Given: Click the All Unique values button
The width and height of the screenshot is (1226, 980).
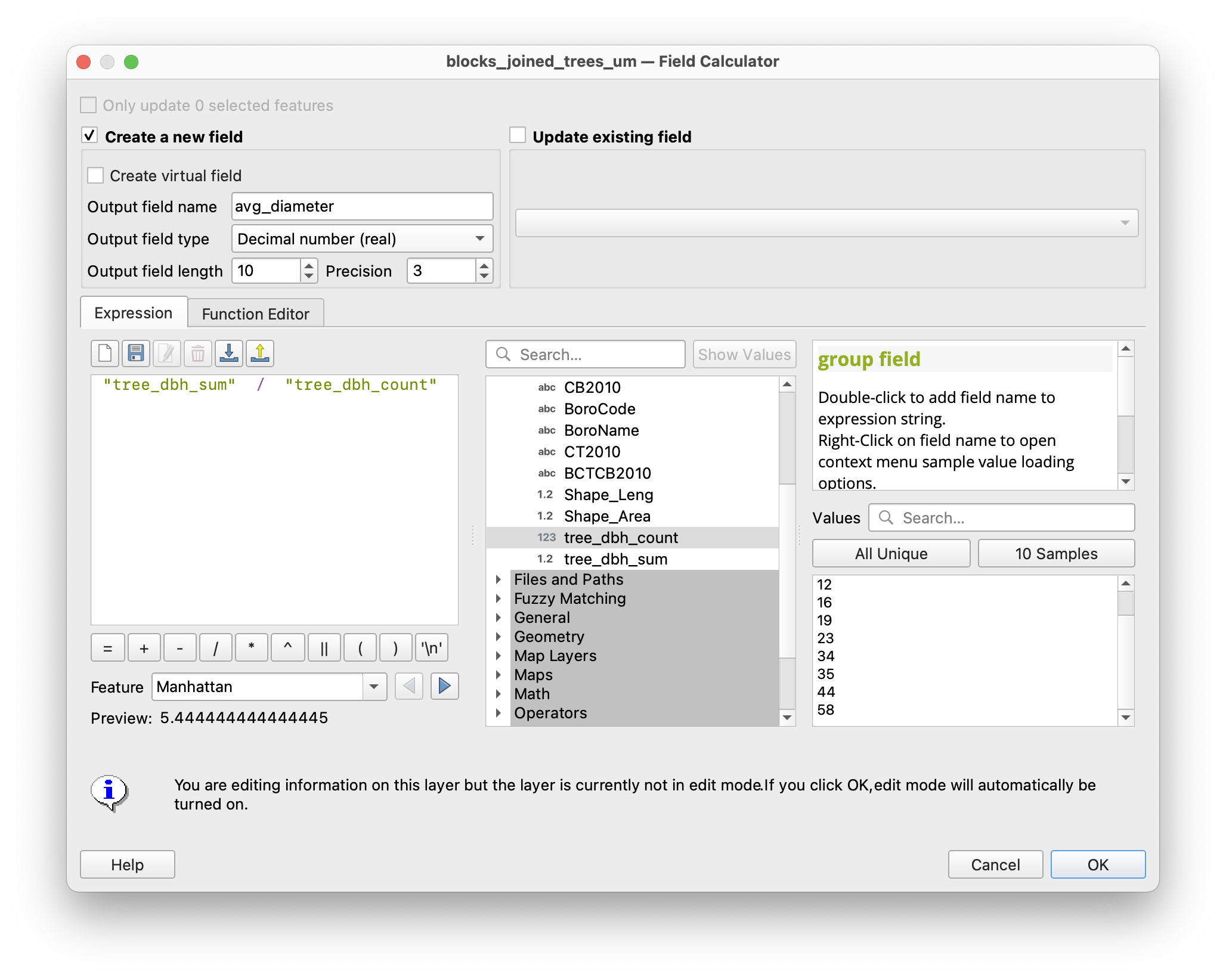Looking at the screenshot, I should pyautogui.click(x=891, y=554).
